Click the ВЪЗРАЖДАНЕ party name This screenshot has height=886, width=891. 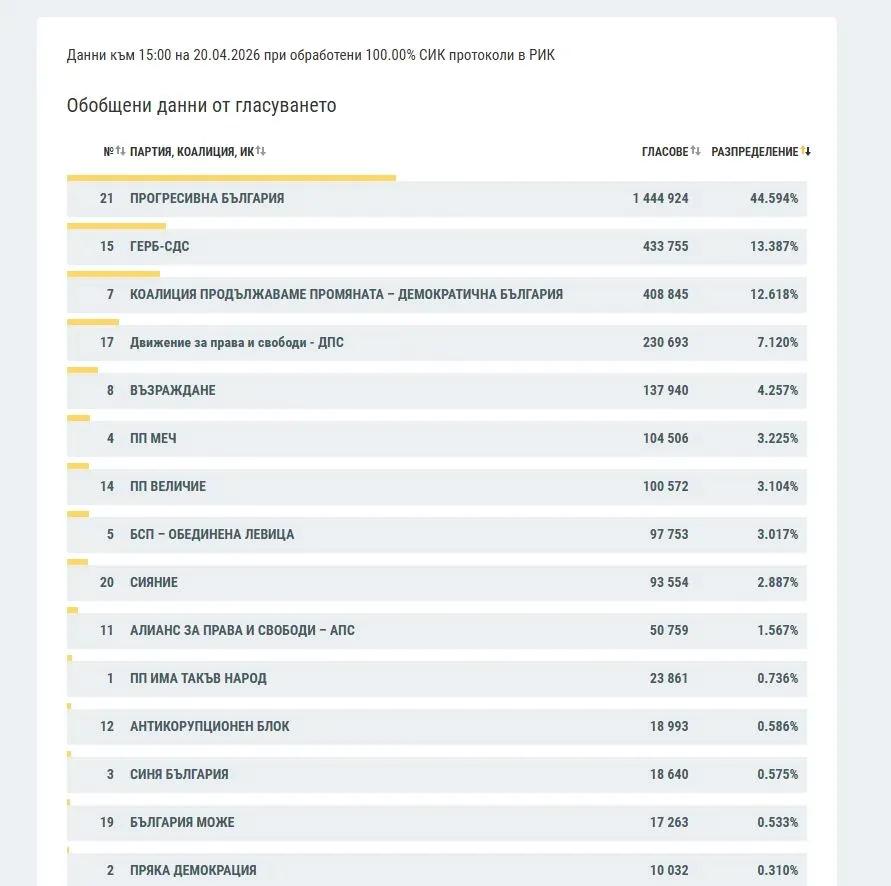click(172, 391)
